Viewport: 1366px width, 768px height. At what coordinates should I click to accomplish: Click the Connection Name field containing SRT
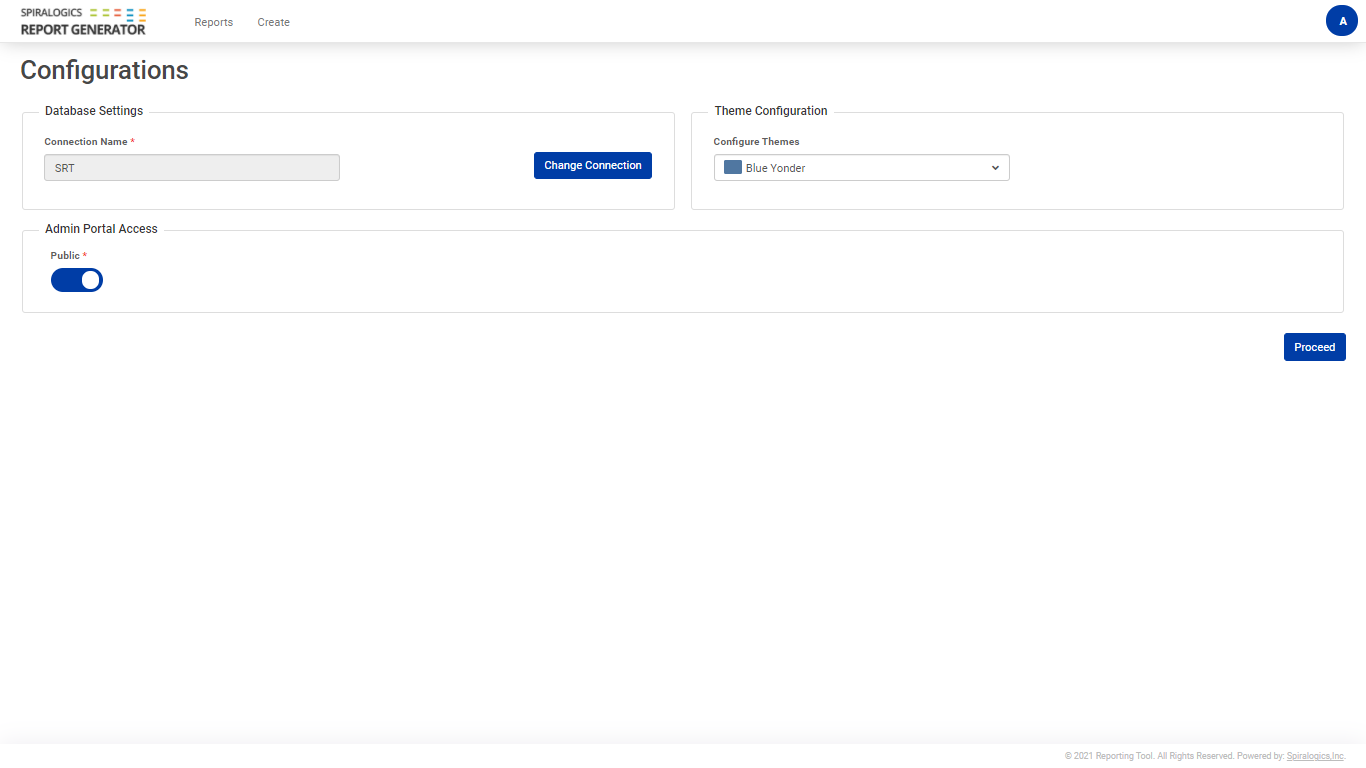click(x=192, y=168)
